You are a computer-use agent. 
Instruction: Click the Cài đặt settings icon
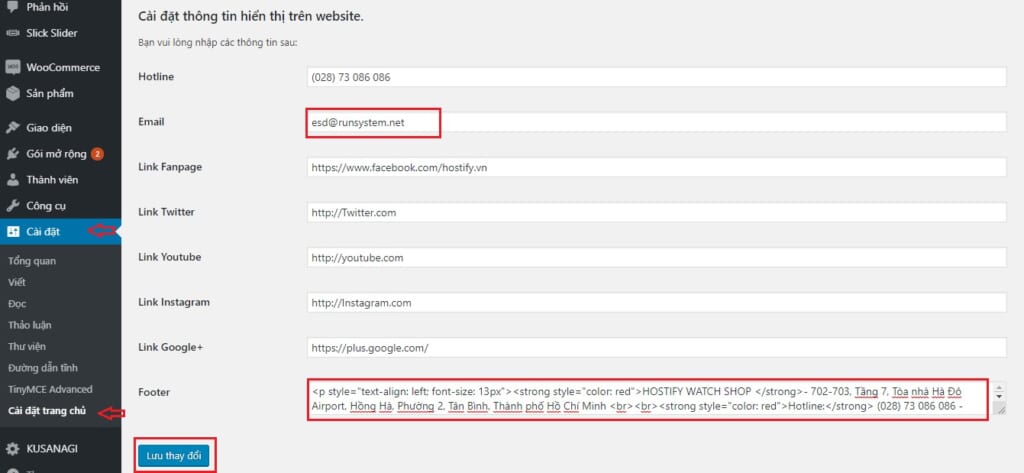point(12,231)
